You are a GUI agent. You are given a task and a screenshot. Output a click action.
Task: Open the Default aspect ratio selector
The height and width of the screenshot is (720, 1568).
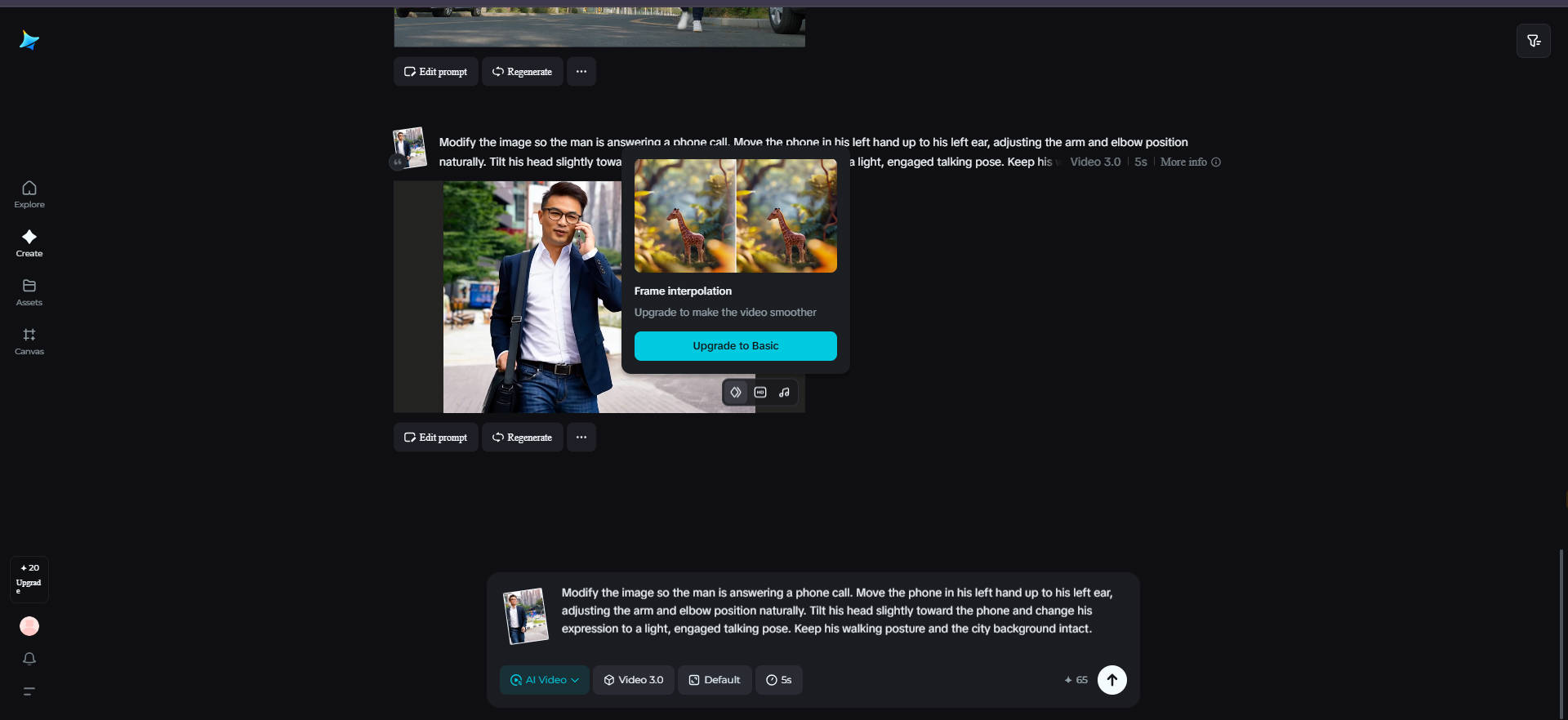click(x=715, y=680)
